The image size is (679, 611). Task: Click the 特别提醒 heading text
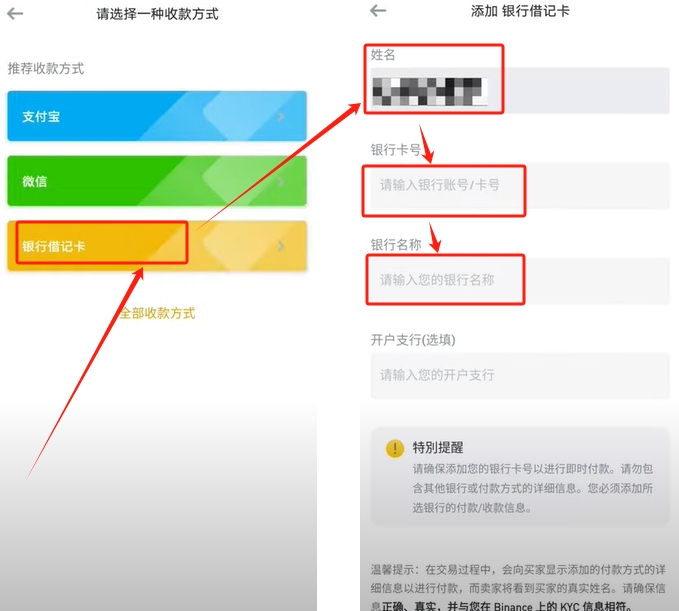point(438,447)
